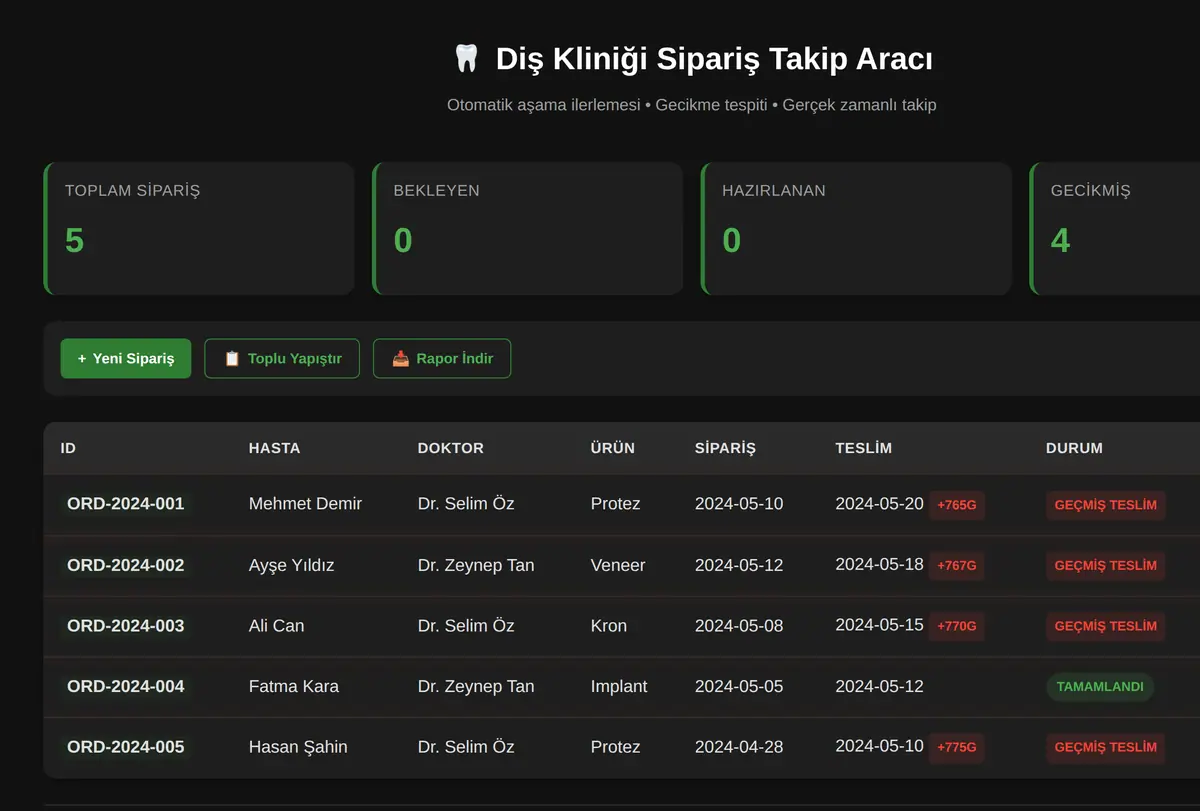Viewport: 1200px width, 811px height.
Task: Select the Gecikmiş stat card
Action: click(1115, 229)
